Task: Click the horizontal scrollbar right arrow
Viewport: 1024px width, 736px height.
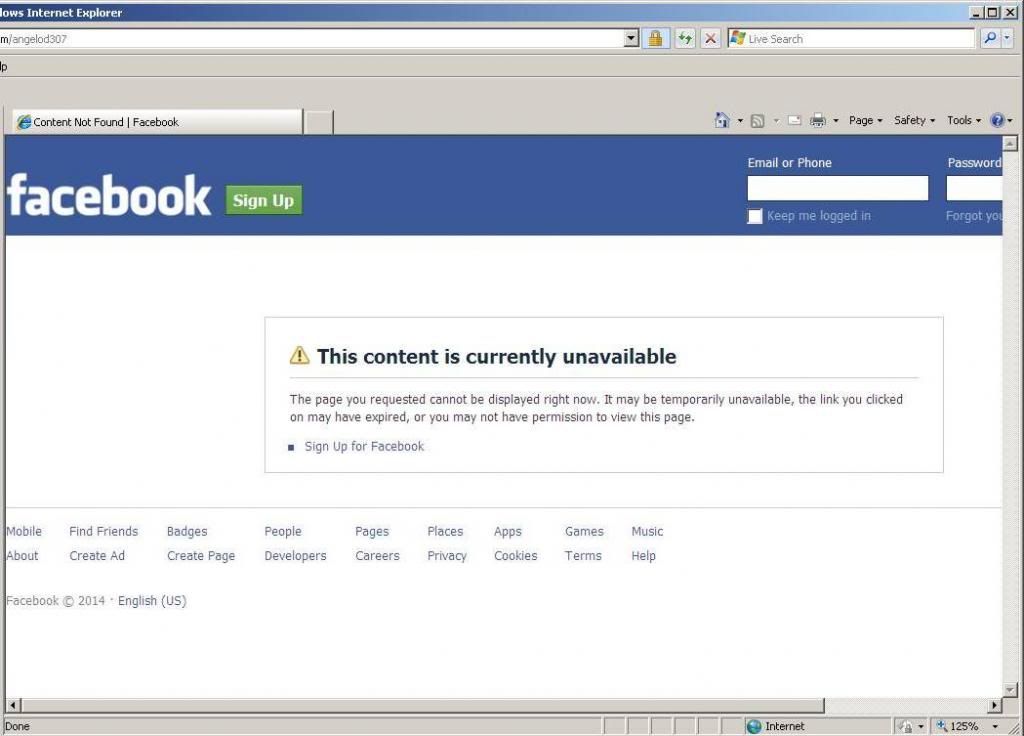Action: [x=994, y=705]
